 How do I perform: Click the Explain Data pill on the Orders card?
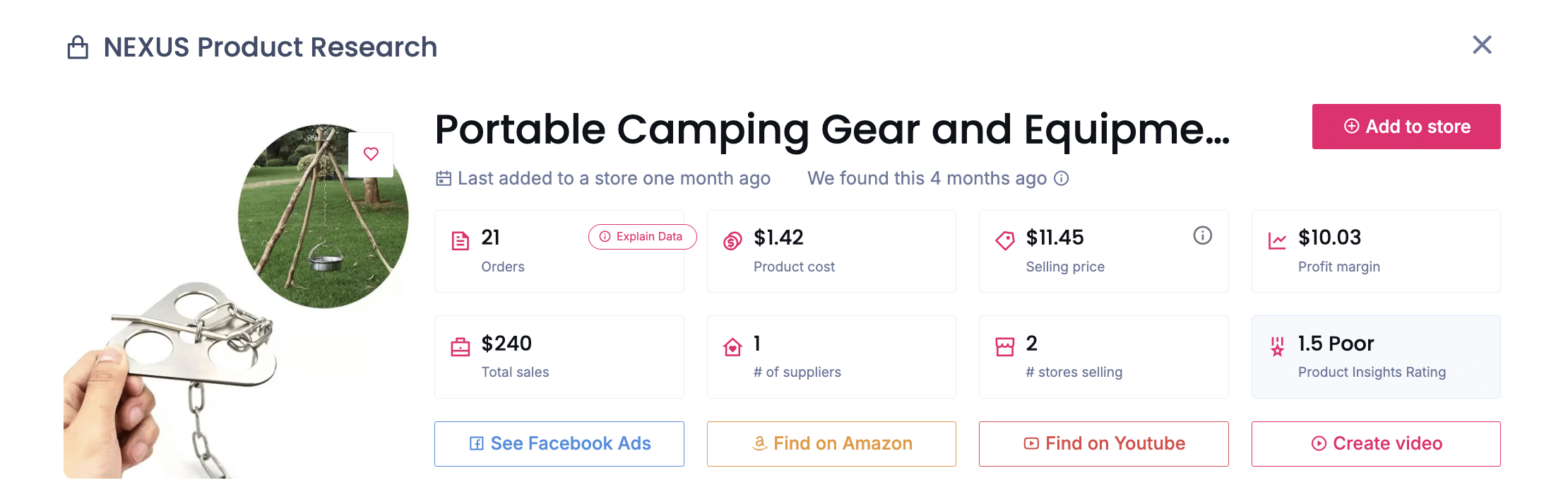[641, 237]
